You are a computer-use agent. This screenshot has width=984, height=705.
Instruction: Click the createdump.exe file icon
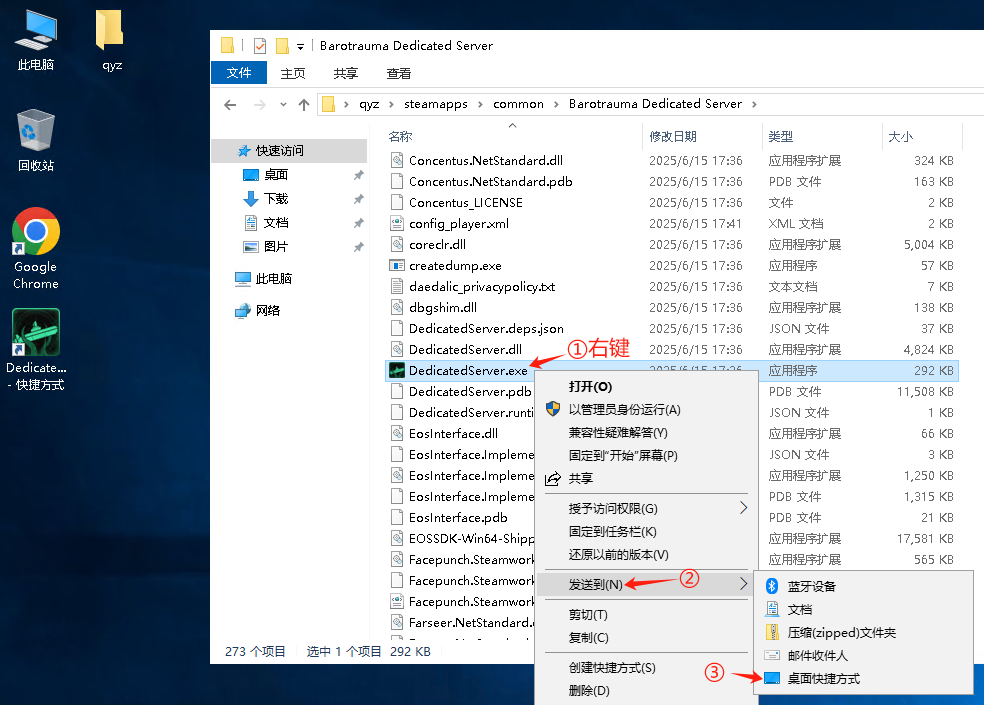click(397, 266)
